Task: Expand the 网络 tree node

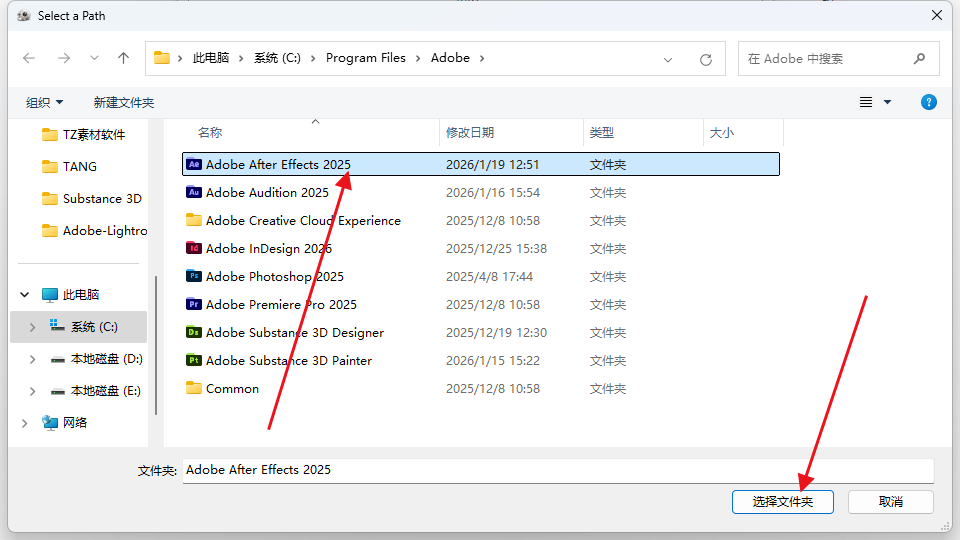Action: pos(24,422)
